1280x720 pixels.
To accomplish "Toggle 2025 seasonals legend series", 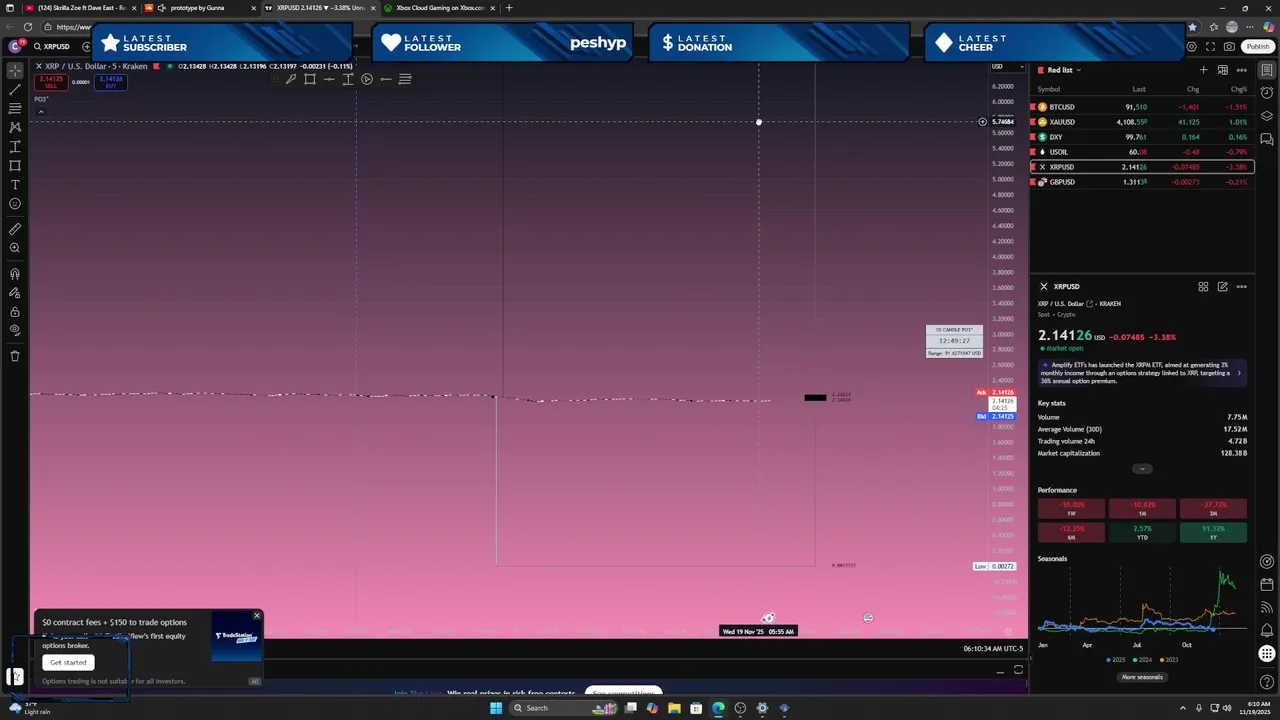I will (x=1115, y=660).
